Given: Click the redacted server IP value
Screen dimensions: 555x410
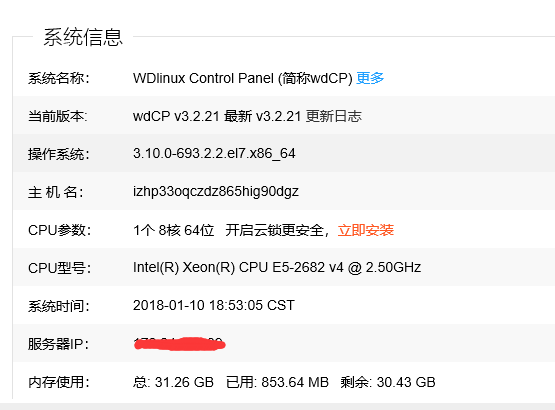Looking at the screenshot, I should click(x=179, y=344).
